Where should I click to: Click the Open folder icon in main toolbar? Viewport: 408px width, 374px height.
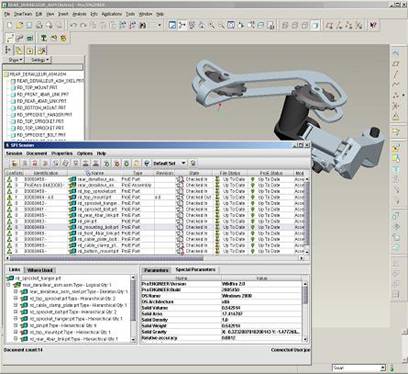pyautogui.click(x=19, y=25)
